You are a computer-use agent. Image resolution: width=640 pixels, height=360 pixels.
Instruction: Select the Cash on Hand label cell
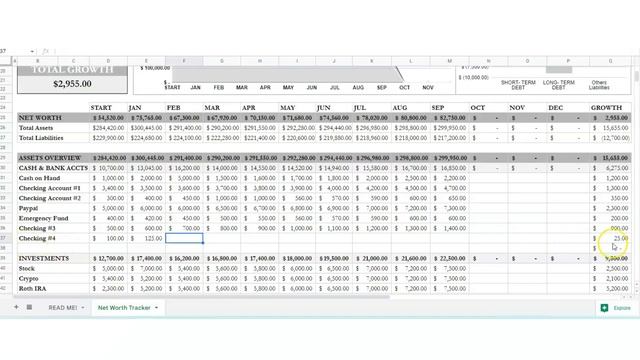39,178
